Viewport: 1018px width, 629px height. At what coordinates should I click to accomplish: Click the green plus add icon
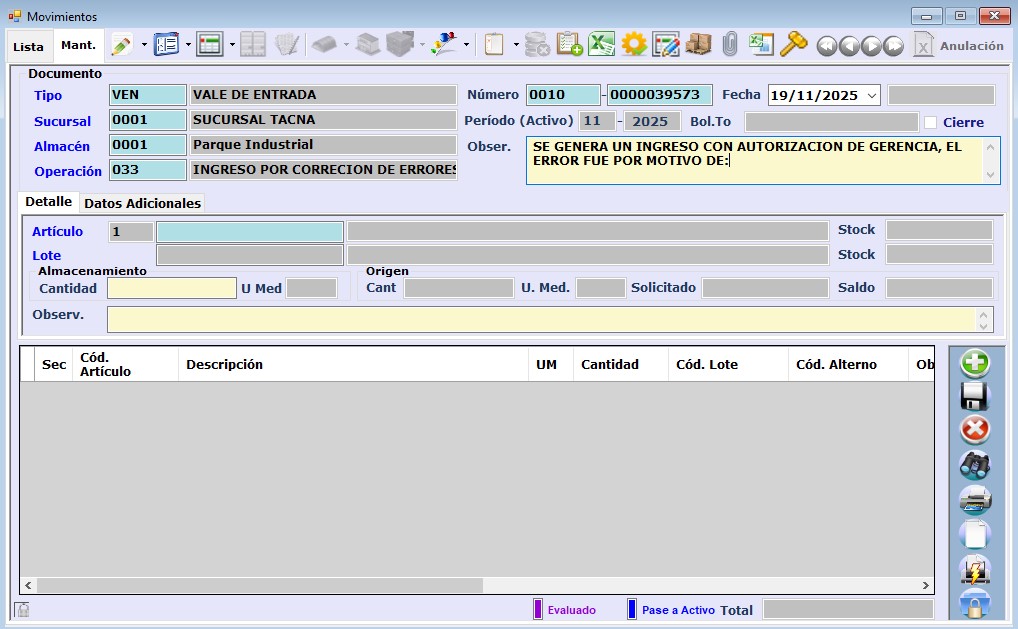point(974,363)
